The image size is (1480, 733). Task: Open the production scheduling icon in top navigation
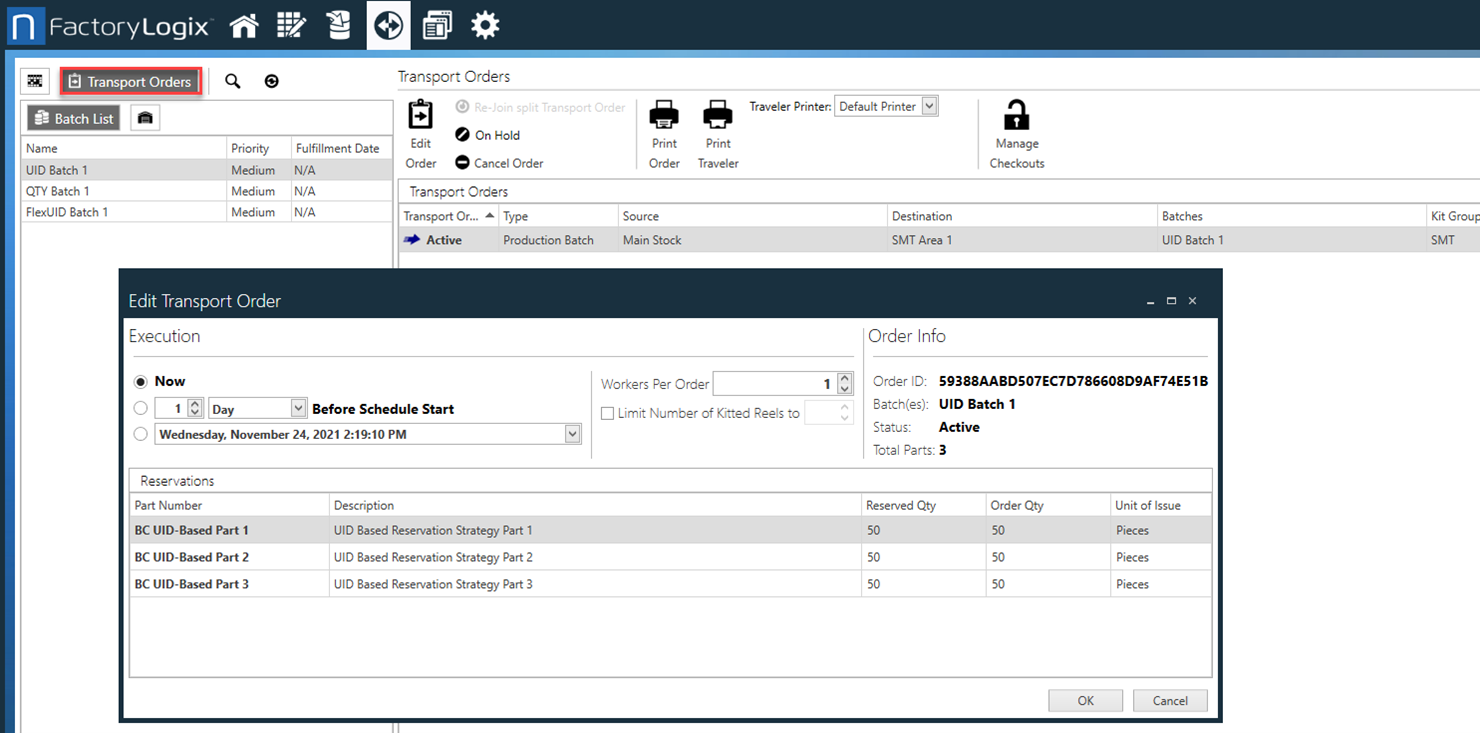(x=291, y=25)
